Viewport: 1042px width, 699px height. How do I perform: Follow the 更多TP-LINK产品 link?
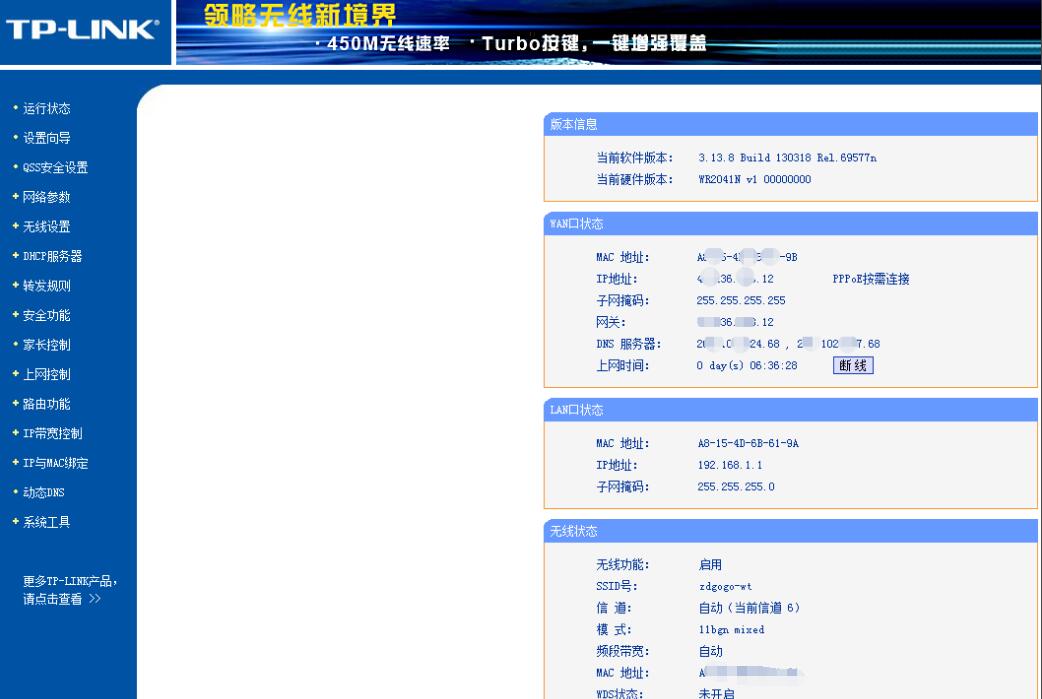(x=70, y=581)
